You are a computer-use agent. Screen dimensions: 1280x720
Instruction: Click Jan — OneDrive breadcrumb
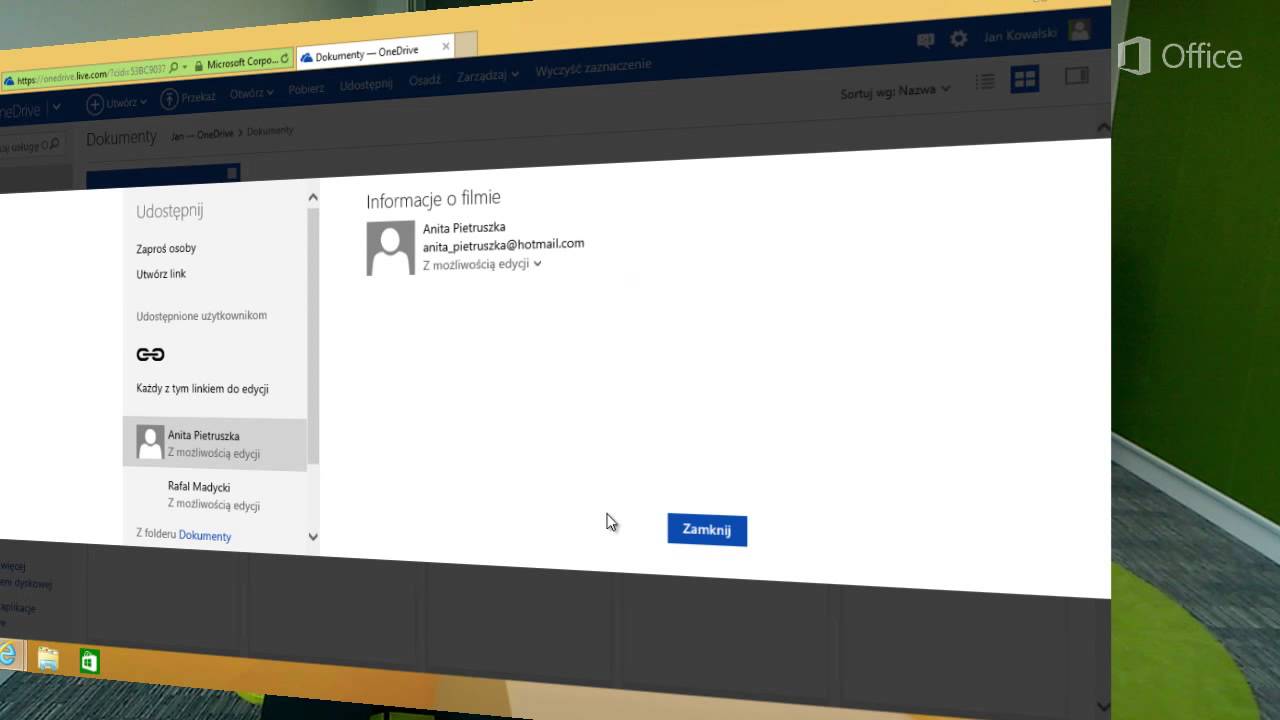(202, 134)
